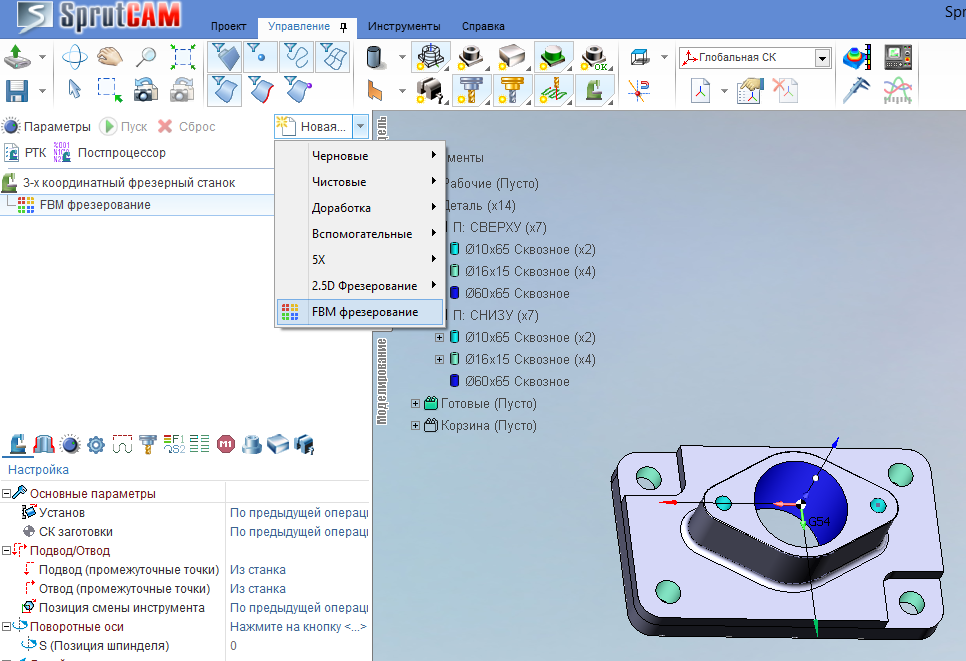Toggle the surface face selection filter
The height and width of the screenshot is (661, 966).
point(225,90)
